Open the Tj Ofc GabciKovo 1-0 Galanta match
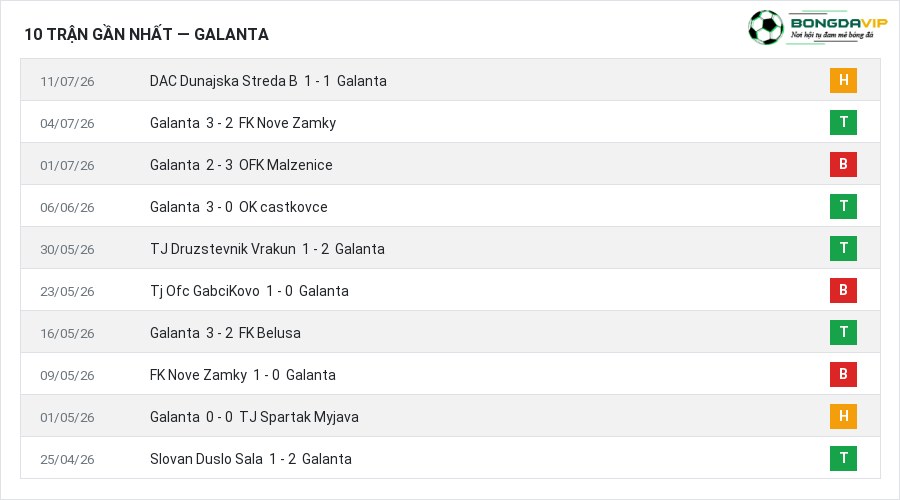 pos(249,291)
